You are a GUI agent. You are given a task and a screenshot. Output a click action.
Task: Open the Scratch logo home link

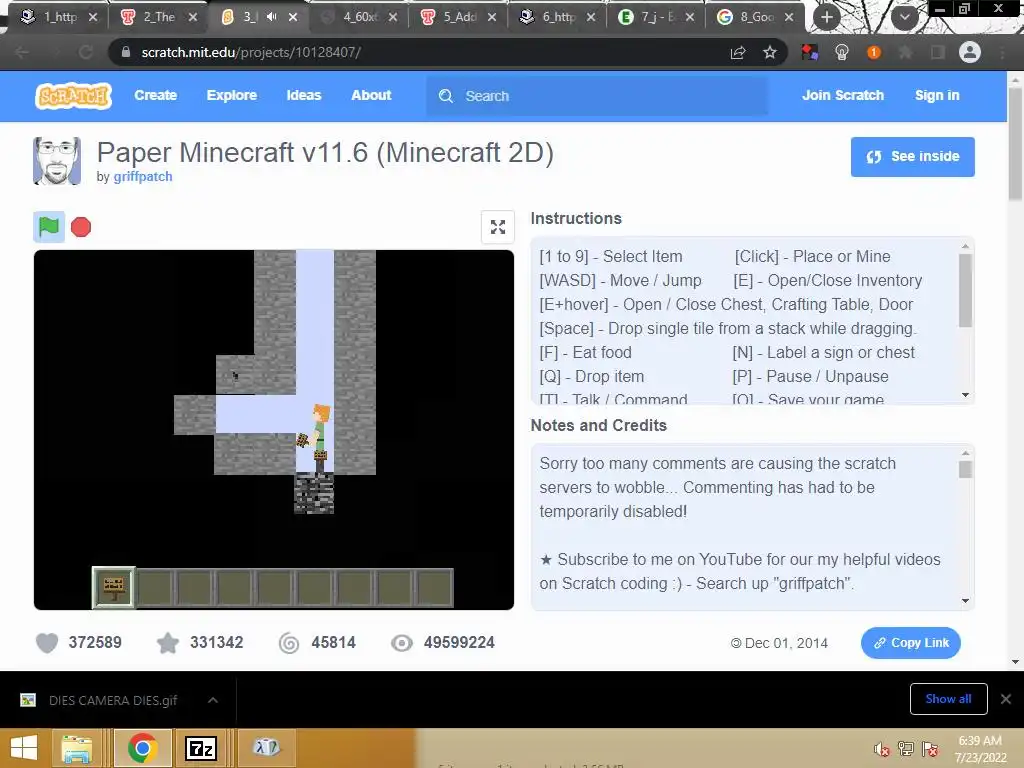[x=73, y=96]
